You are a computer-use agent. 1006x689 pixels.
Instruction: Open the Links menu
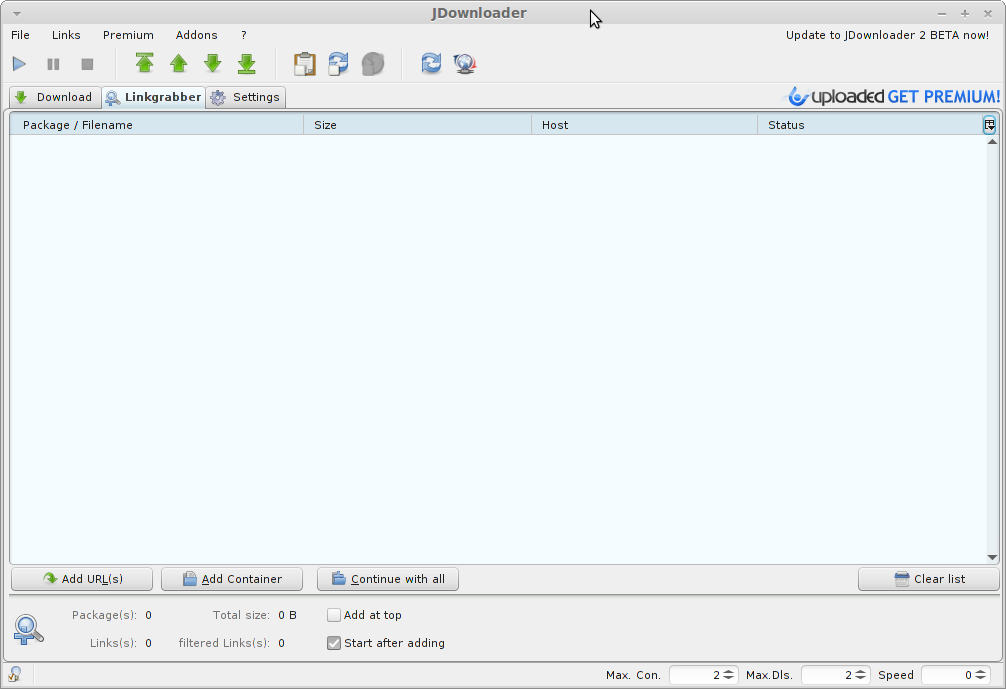point(66,35)
